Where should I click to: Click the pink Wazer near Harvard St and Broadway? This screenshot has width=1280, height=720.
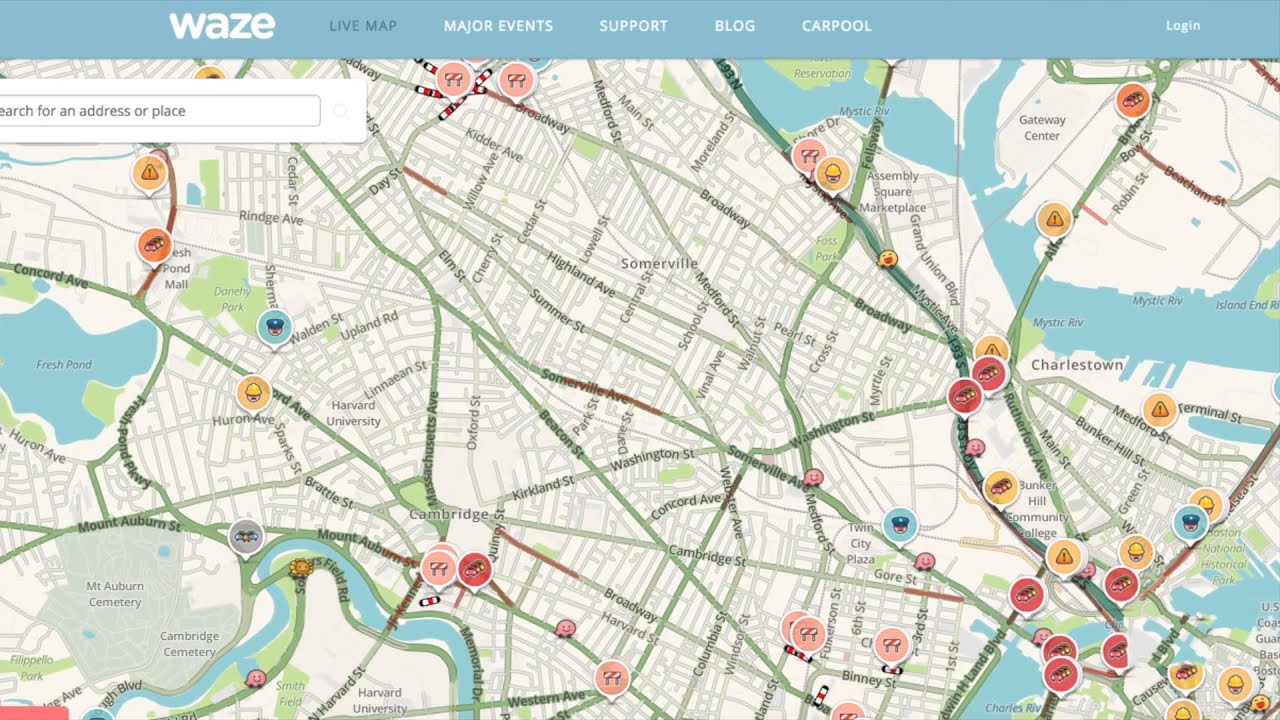[x=565, y=628]
